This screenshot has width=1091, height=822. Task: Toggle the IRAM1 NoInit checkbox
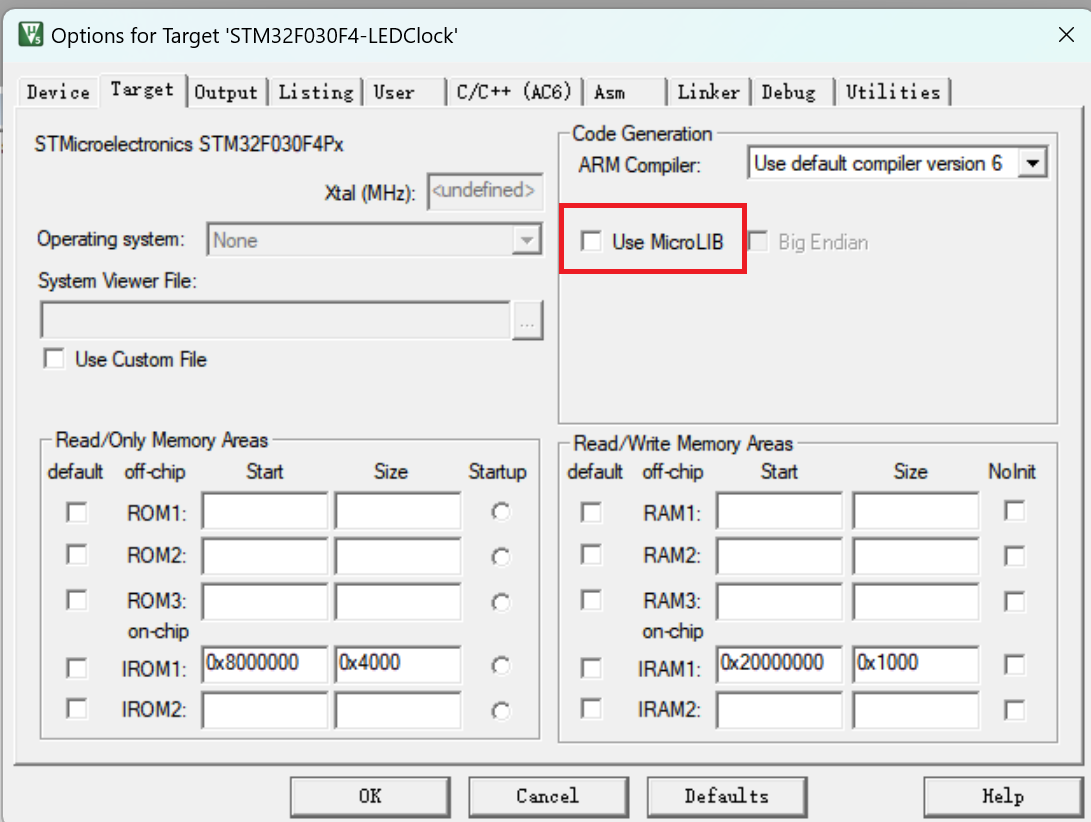[1014, 665]
